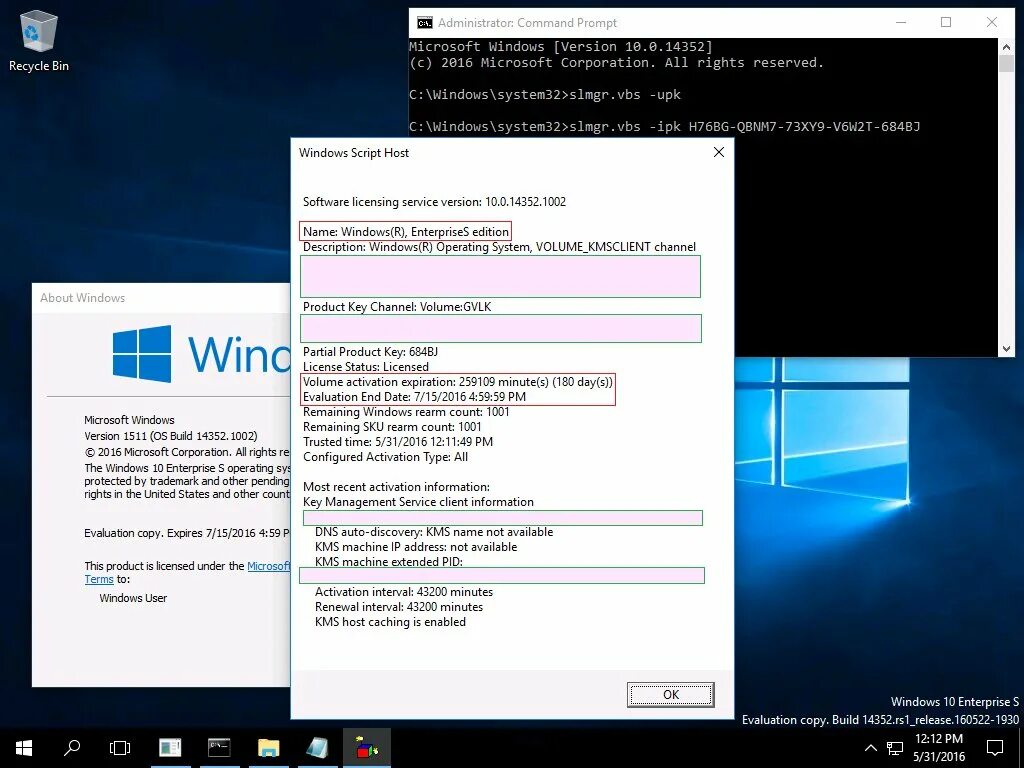Click 'Most recent activation information:' text
The image size is (1024, 768).
[x=396, y=487]
